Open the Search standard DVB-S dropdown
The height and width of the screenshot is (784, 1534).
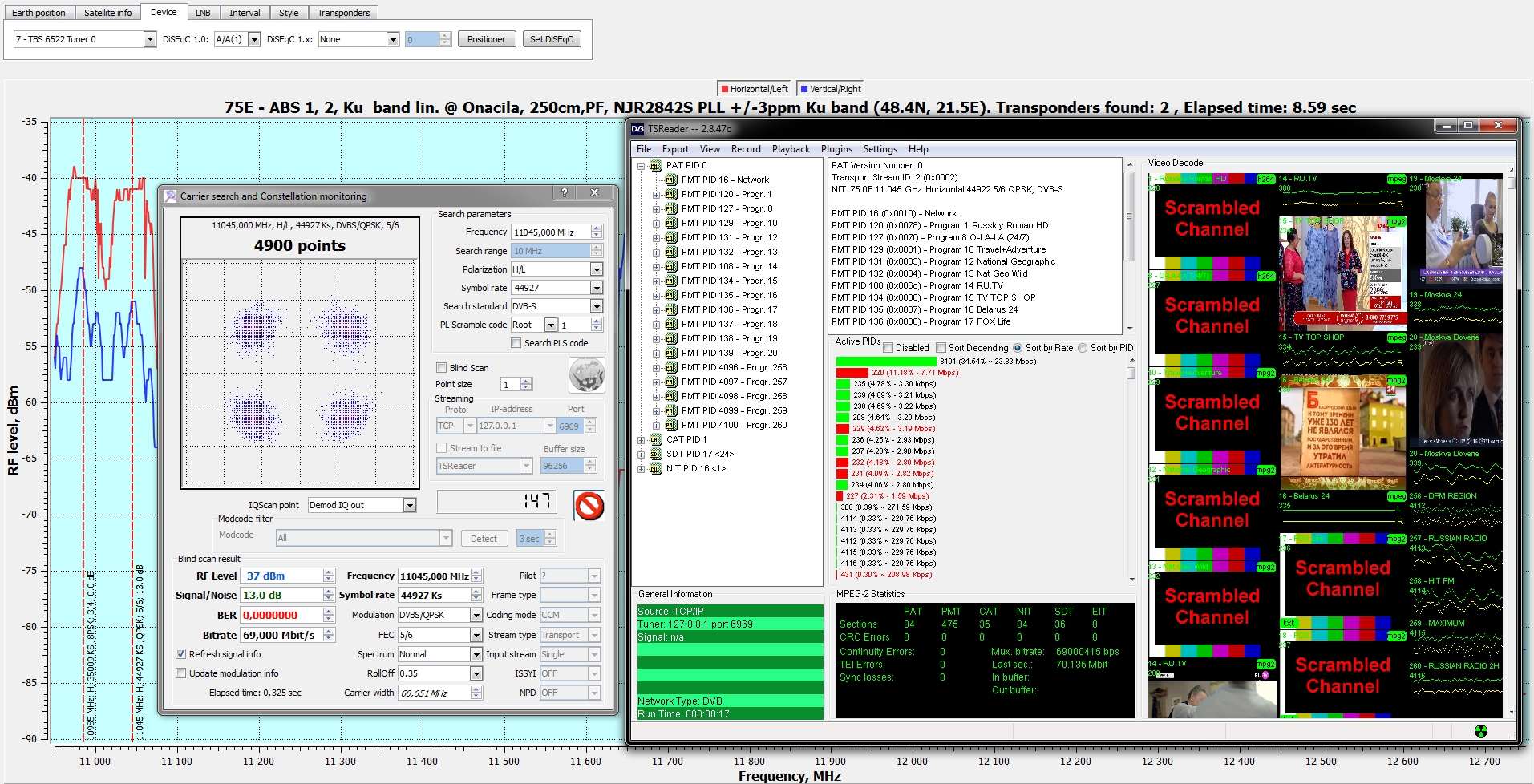coord(597,306)
